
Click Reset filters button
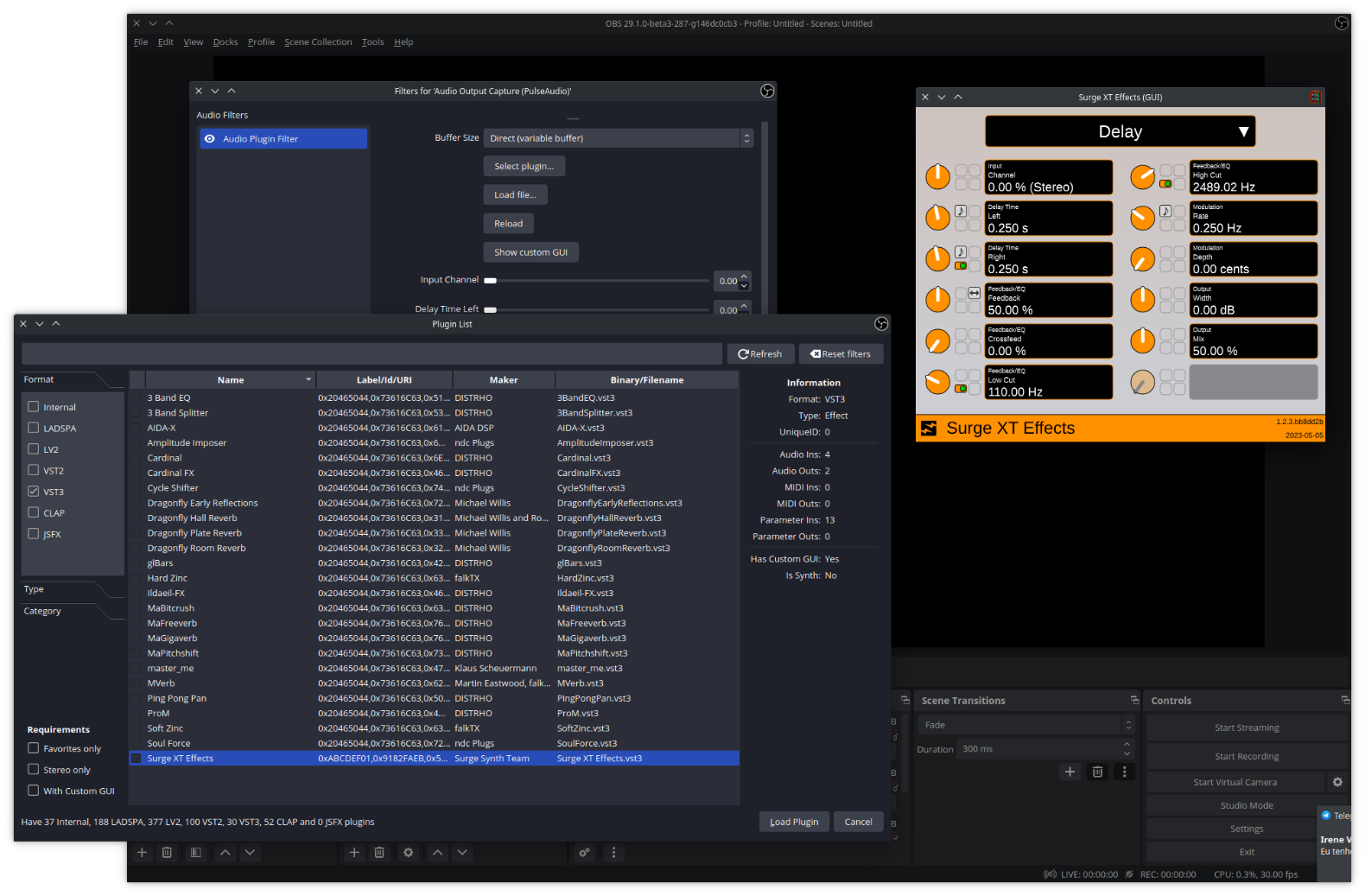coord(841,354)
